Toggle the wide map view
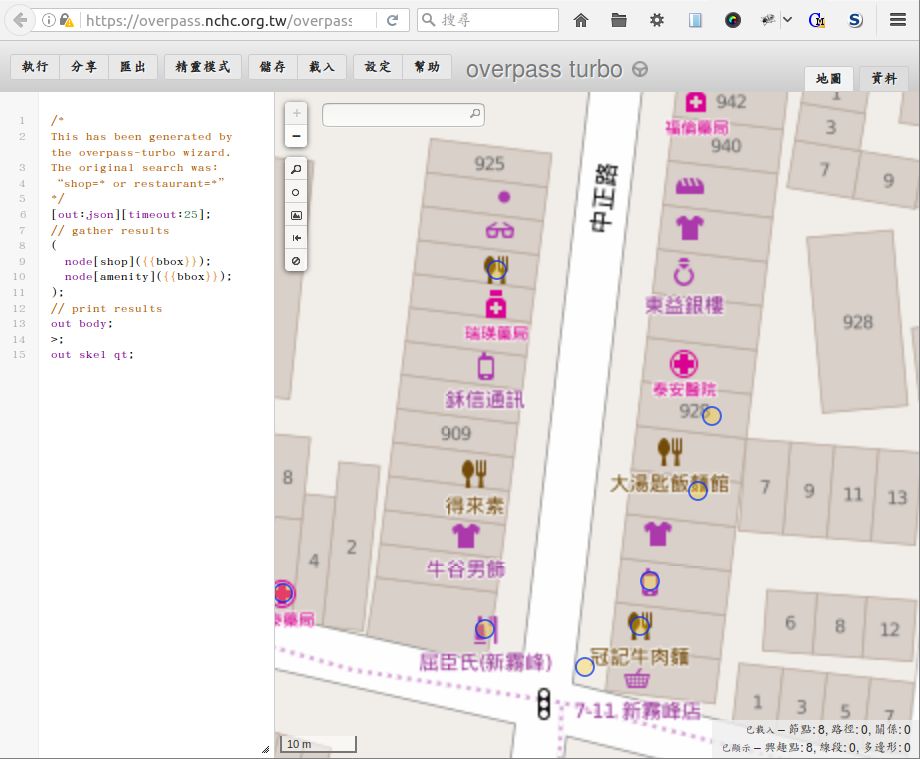Screen dimensions: 920x759 296,238
